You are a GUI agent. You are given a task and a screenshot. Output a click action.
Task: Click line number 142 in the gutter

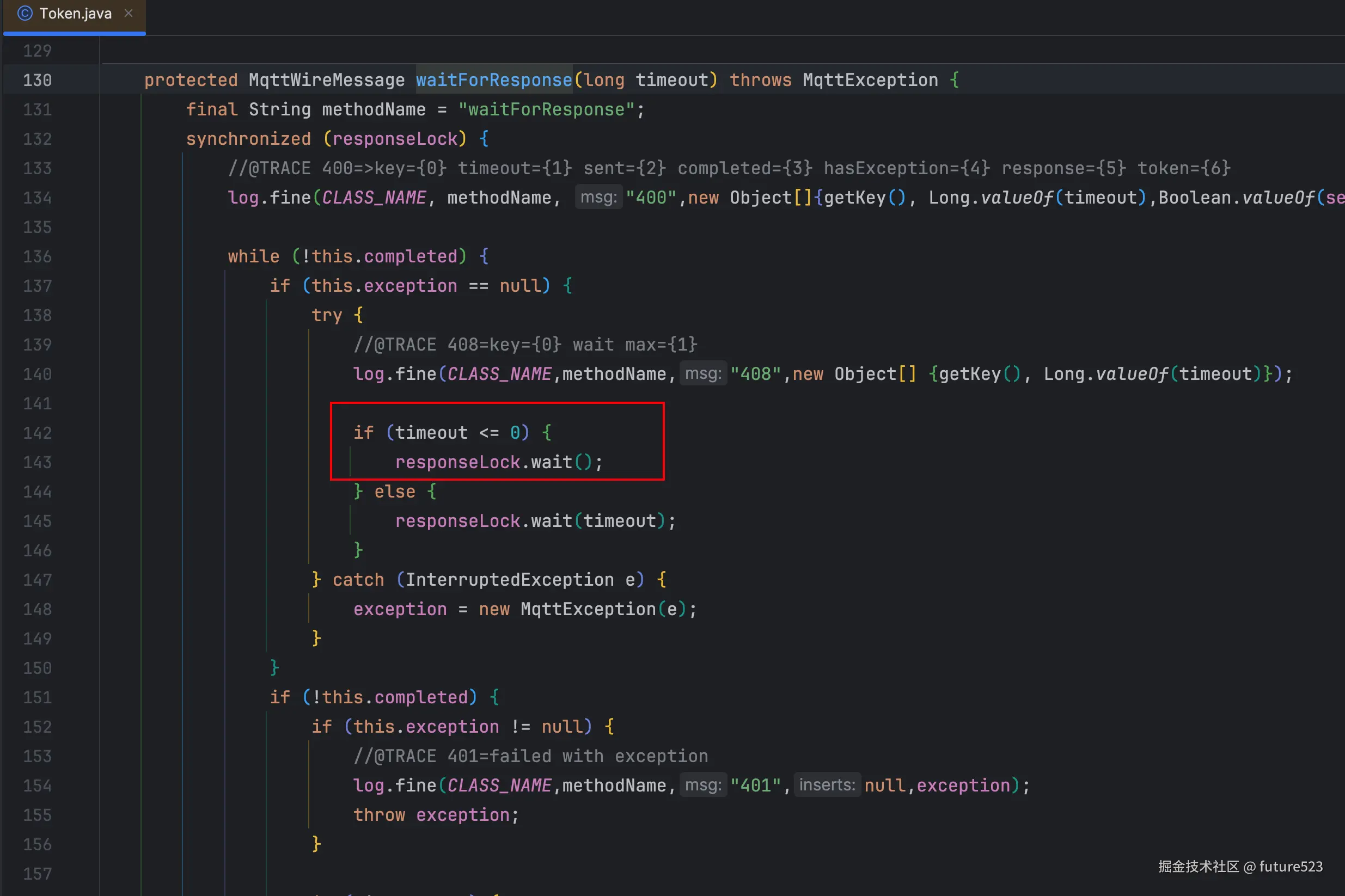click(37, 433)
